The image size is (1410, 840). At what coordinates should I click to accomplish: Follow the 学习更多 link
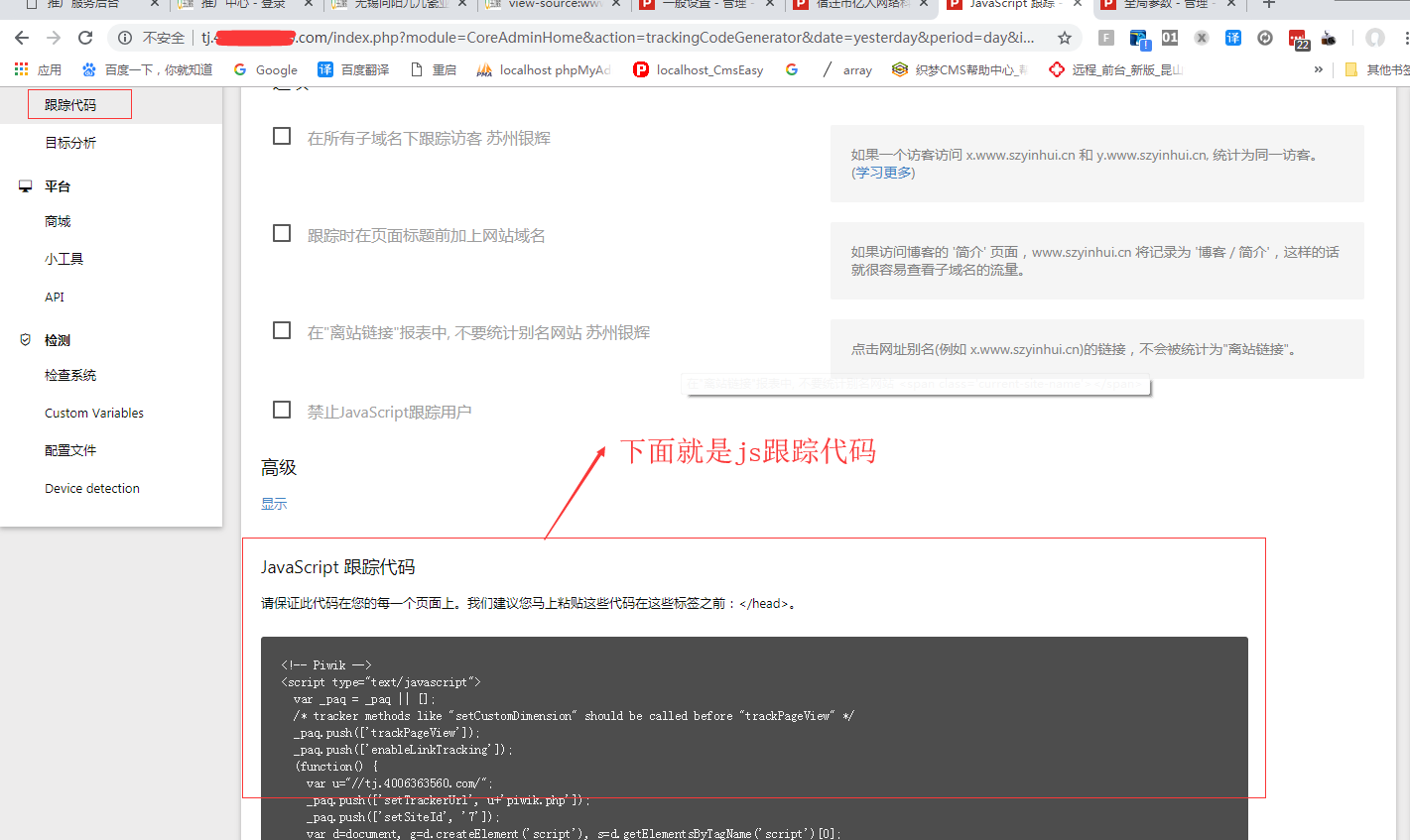[883, 173]
